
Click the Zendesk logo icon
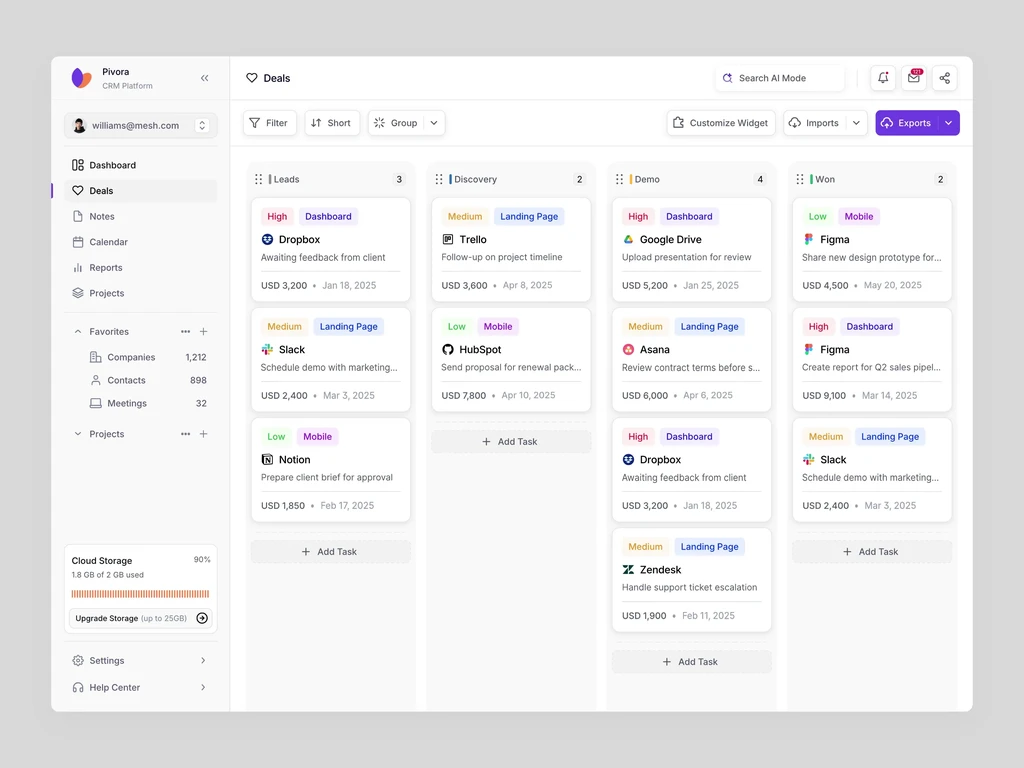click(628, 569)
